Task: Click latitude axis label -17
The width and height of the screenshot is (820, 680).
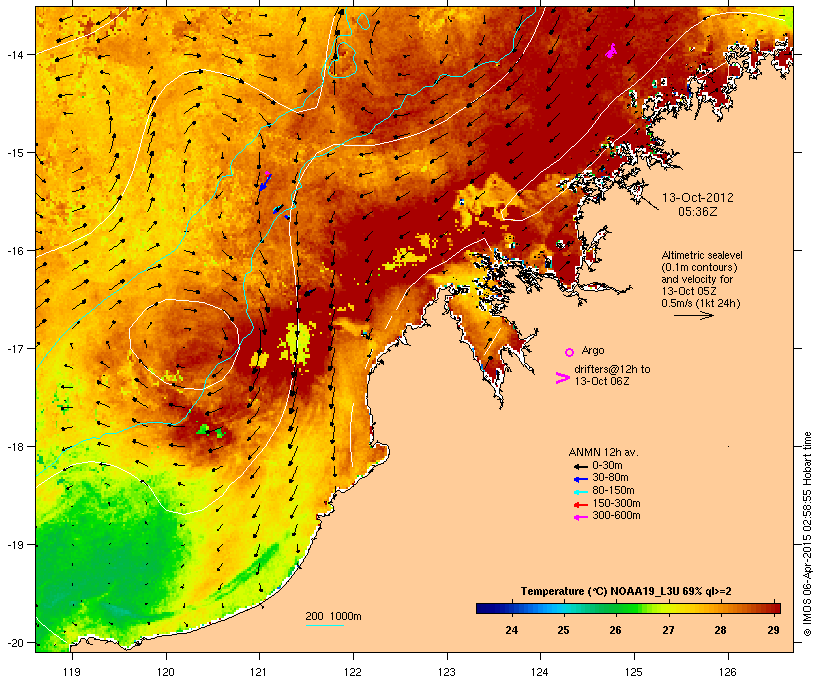Action: [15, 348]
